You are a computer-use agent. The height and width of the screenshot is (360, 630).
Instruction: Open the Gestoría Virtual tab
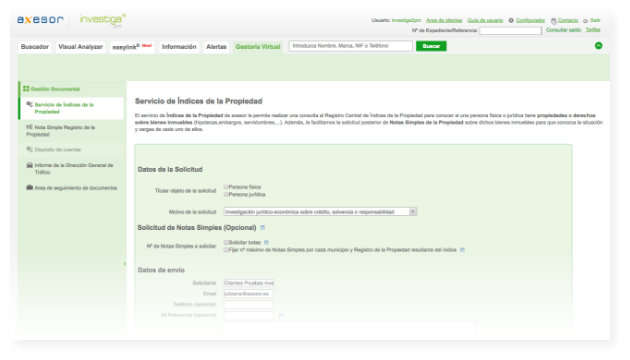point(258,47)
